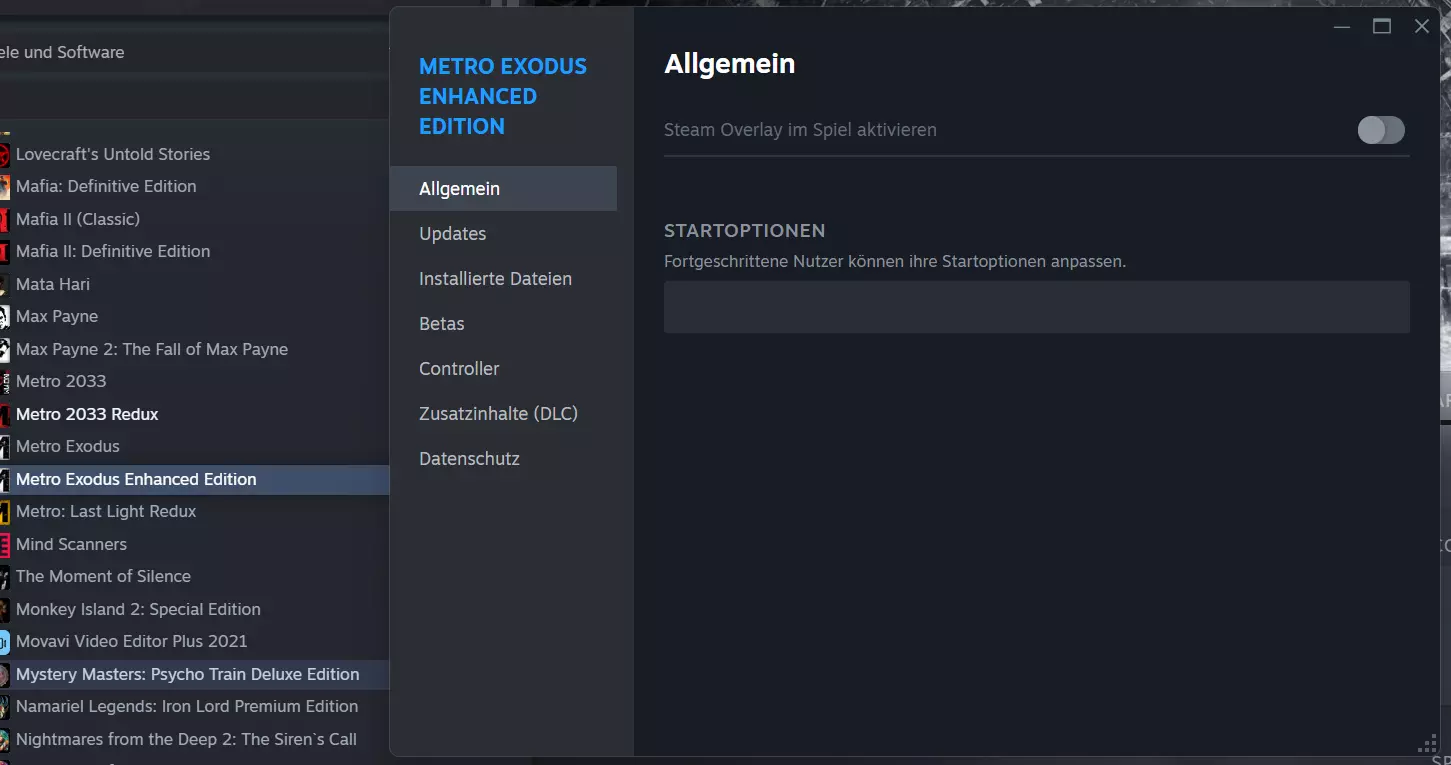1451x765 pixels.
Task: Click the Mystery Masters game icon
Action: [x=4, y=674]
